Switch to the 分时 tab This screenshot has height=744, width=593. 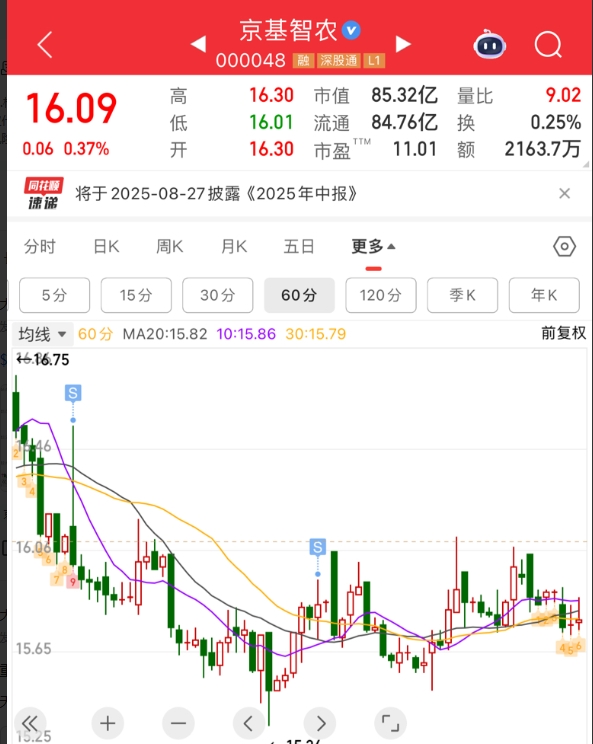pyautogui.click(x=40, y=247)
